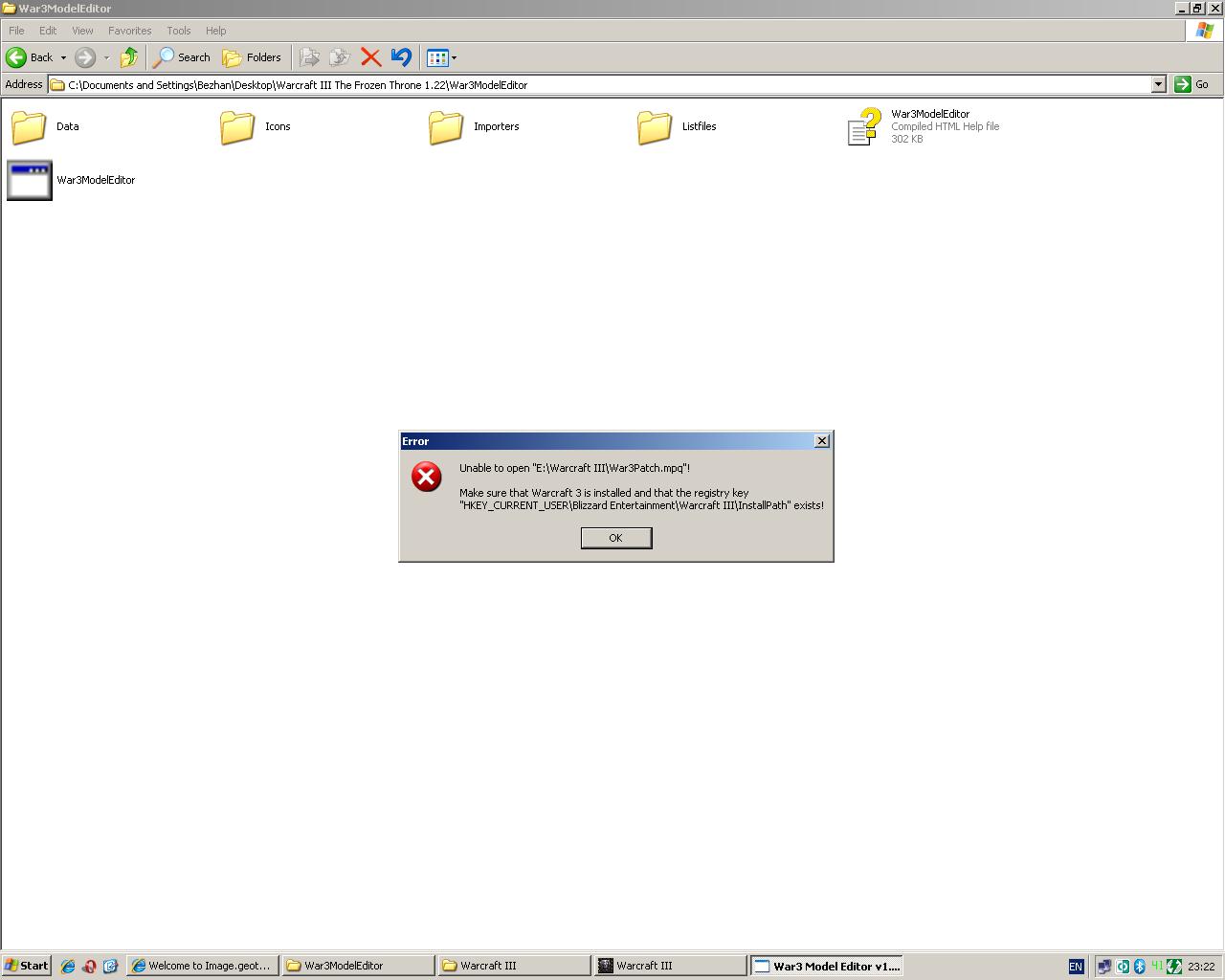Viewport: 1225px width, 980px height.
Task: Select the War3ModelEditor application icon
Action: [x=30, y=180]
